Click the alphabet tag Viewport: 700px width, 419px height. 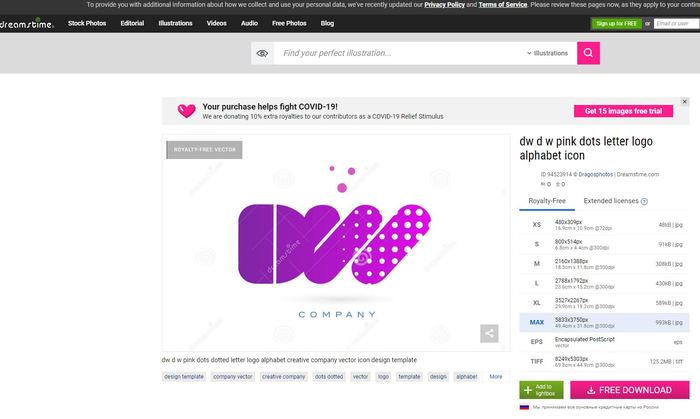pos(467,377)
